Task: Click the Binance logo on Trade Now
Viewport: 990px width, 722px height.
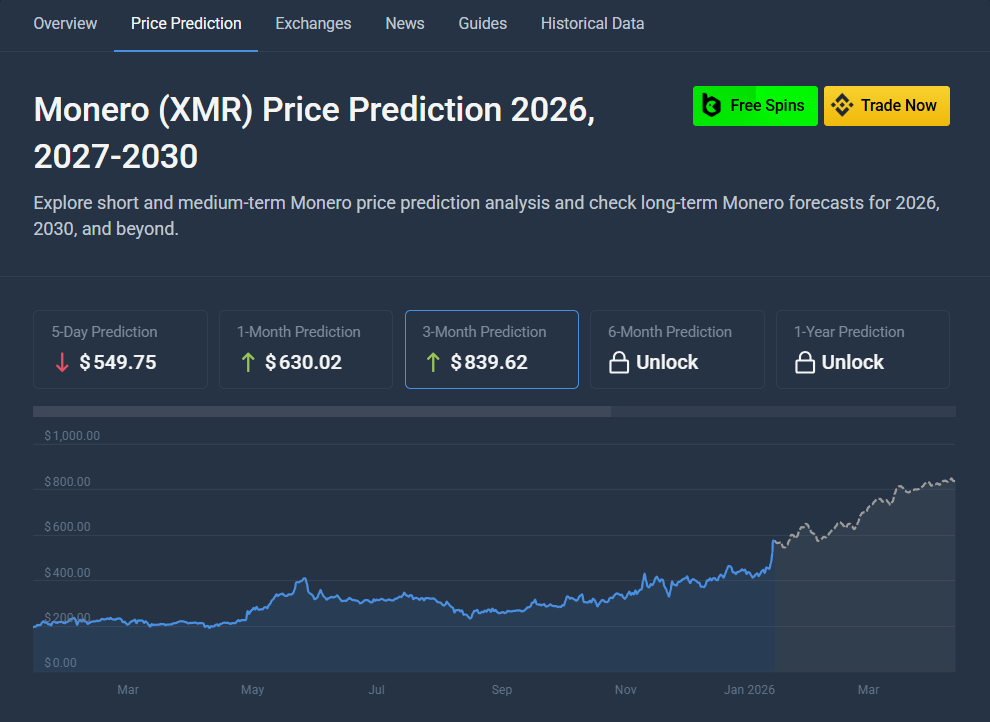Action: point(842,106)
